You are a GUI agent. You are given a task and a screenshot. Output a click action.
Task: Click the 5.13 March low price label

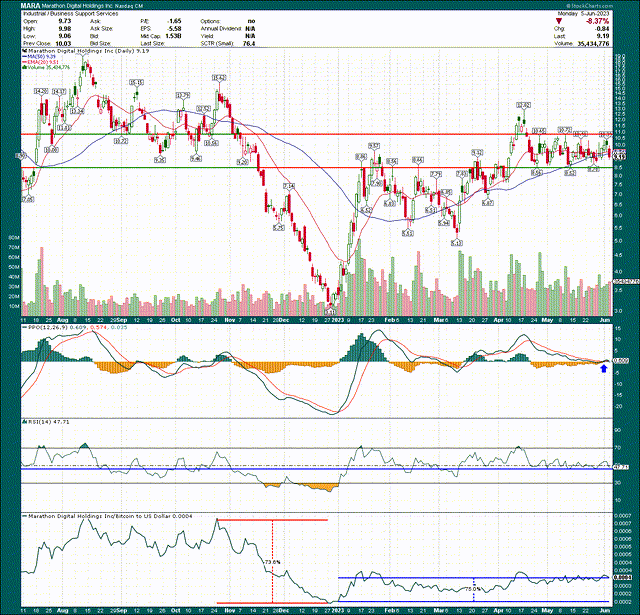tap(457, 243)
